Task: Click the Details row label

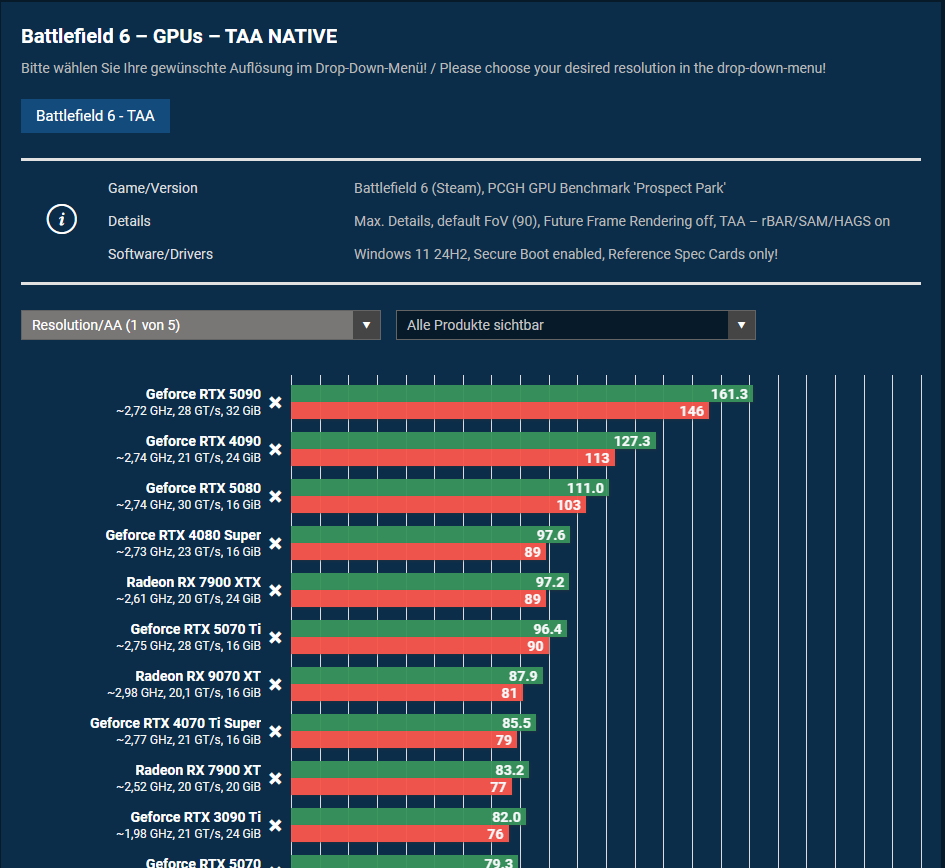Action: 129,221
